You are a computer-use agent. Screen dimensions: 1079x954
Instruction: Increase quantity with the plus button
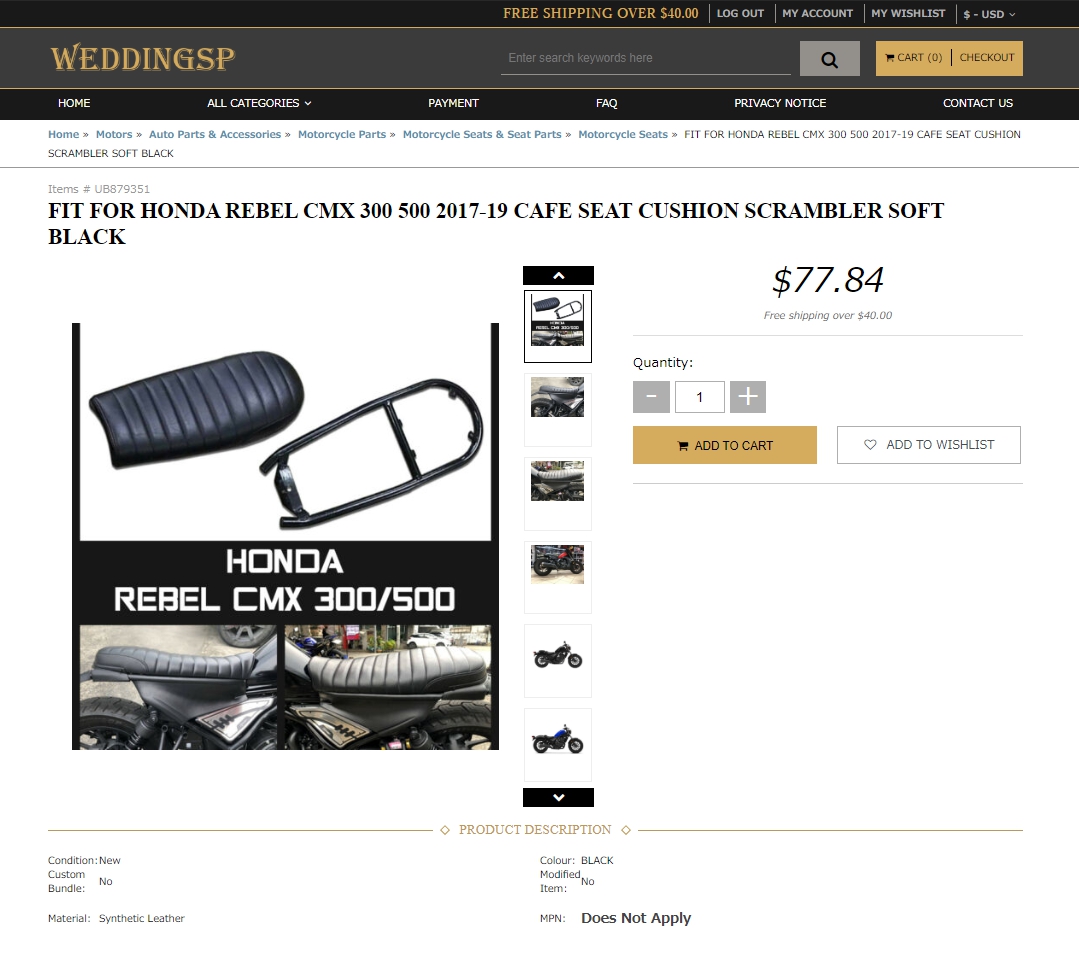click(x=747, y=397)
